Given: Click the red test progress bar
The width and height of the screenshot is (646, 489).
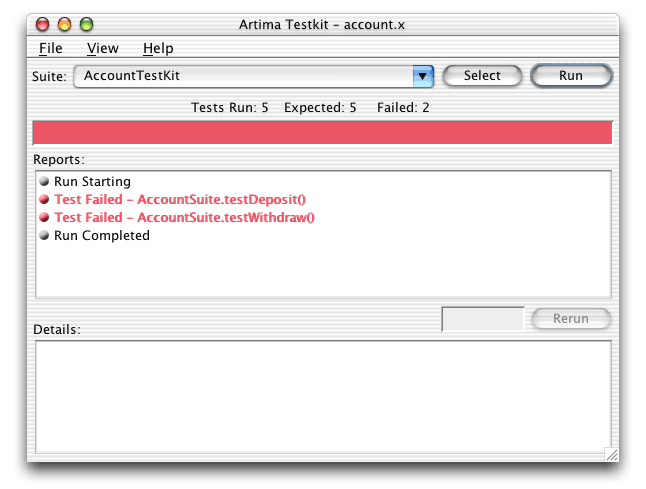Looking at the screenshot, I should coord(323,133).
